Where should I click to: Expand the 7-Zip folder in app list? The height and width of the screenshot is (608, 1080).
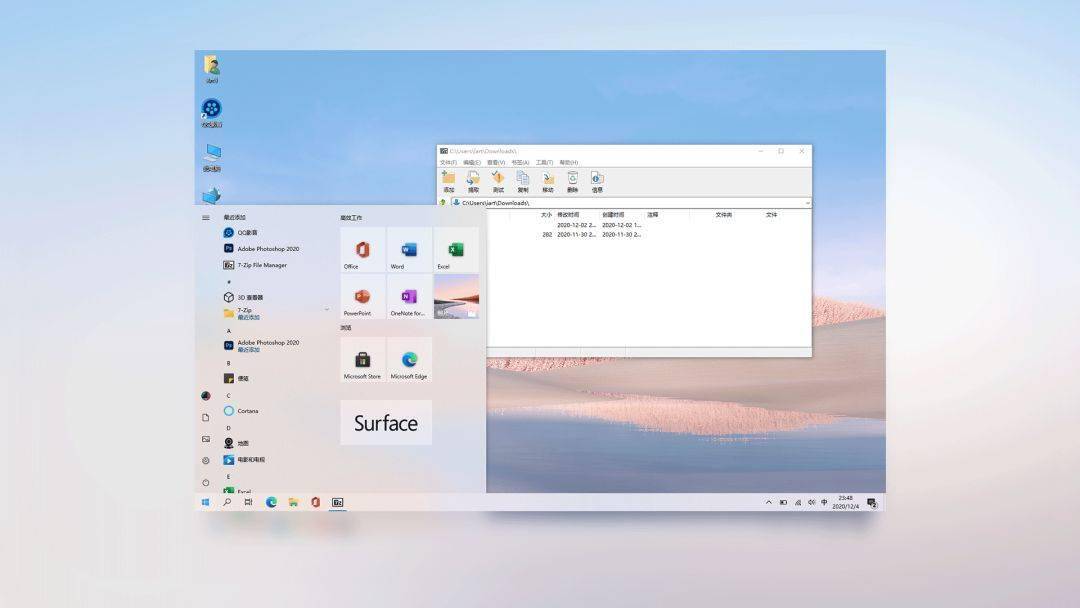coord(326,310)
